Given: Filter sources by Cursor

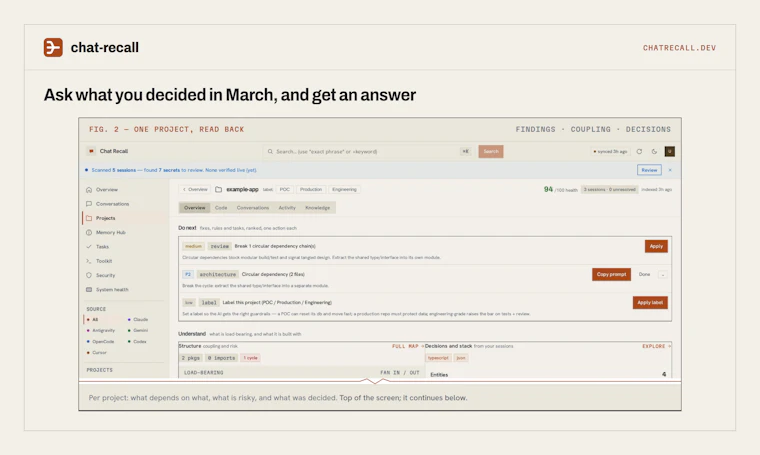Looking at the screenshot, I should pos(97,353).
